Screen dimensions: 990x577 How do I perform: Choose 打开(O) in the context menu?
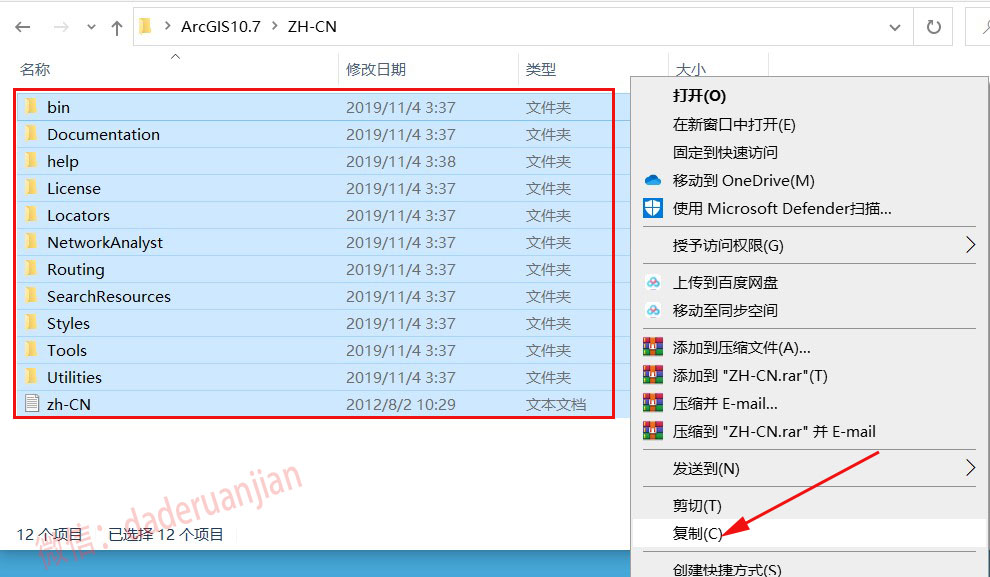click(x=700, y=96)
